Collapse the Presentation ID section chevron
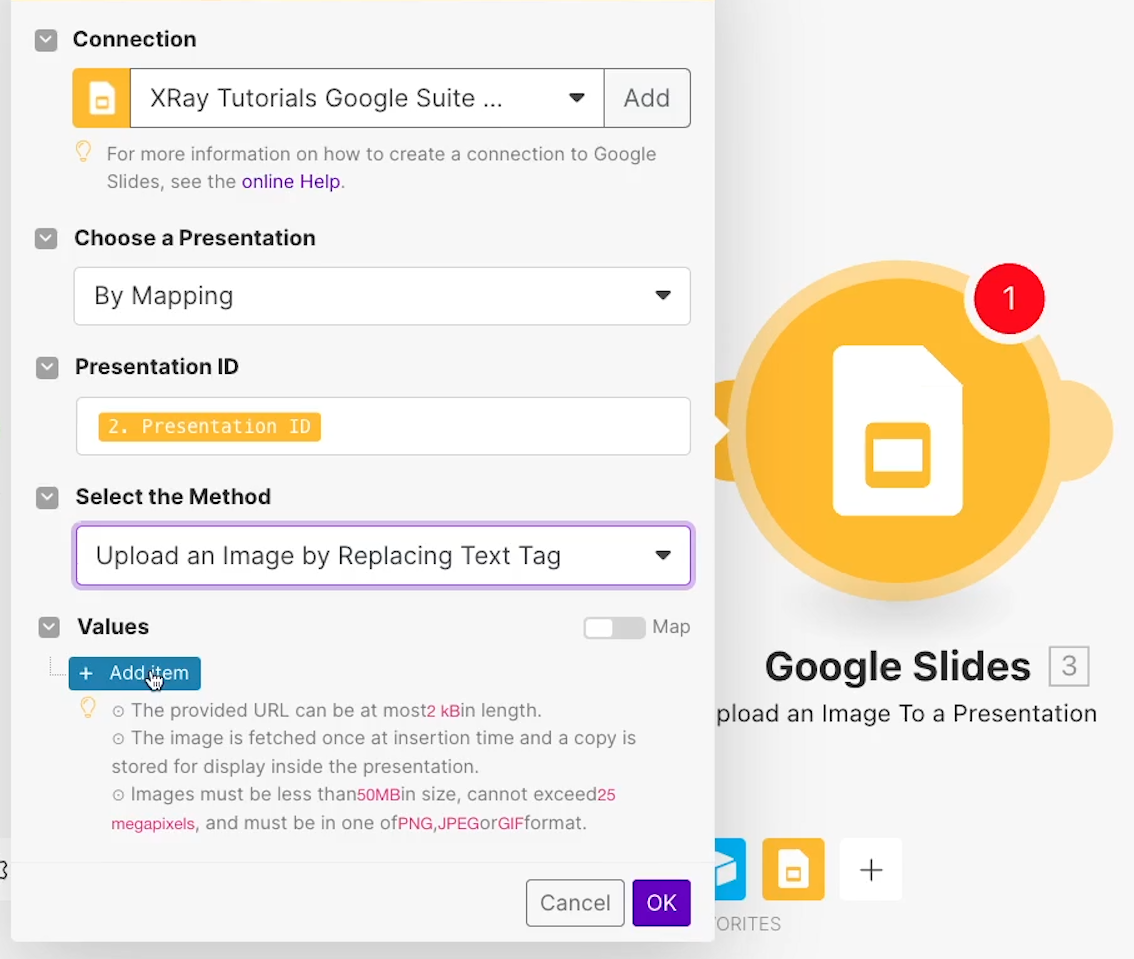Viewport: 1134px width, 959px height. tap(47, 367)
